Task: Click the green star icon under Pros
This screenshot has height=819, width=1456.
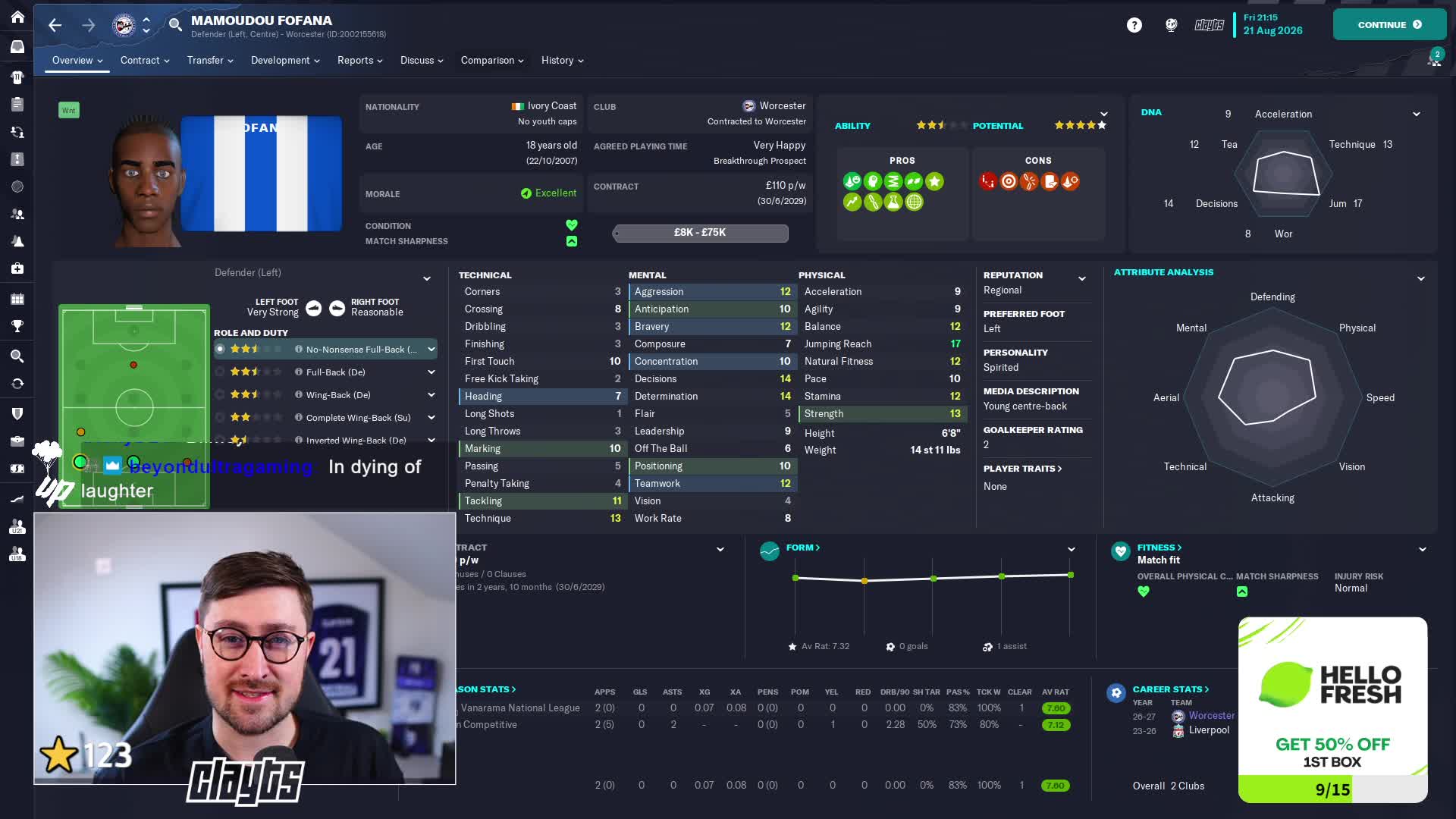Action: 934,181
